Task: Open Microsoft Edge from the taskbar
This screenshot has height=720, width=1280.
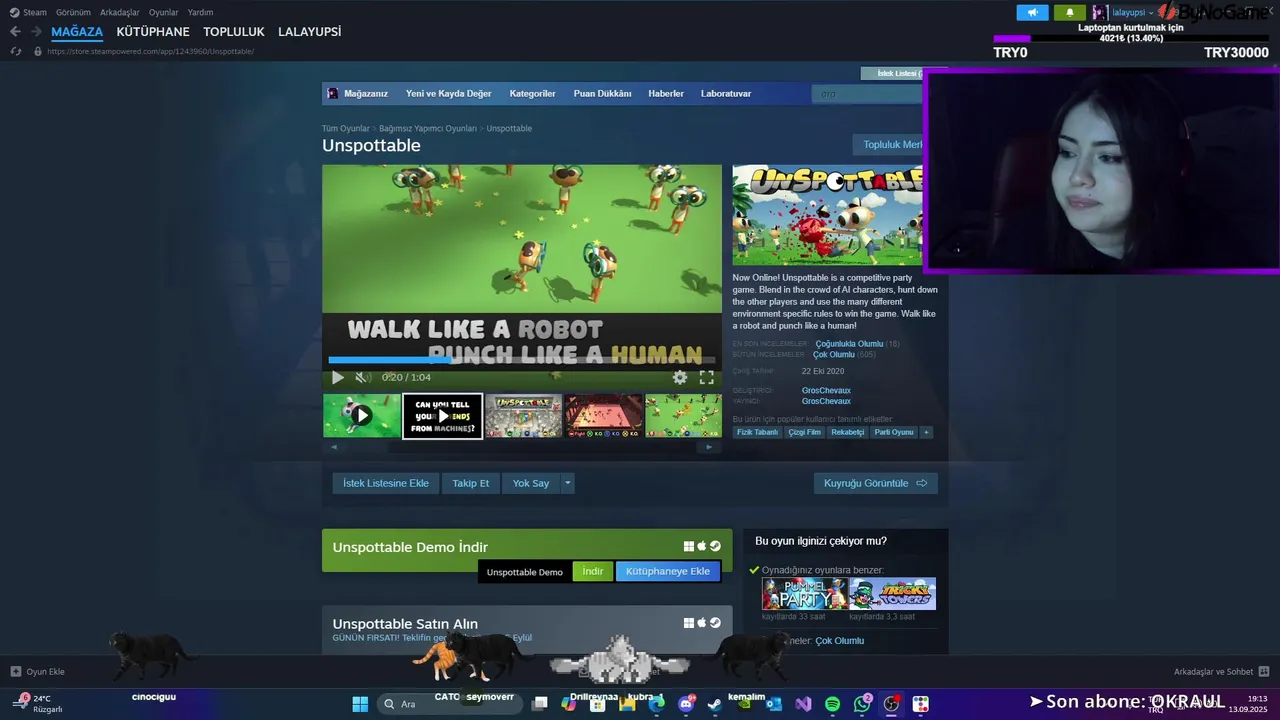Action: point(656,704)
